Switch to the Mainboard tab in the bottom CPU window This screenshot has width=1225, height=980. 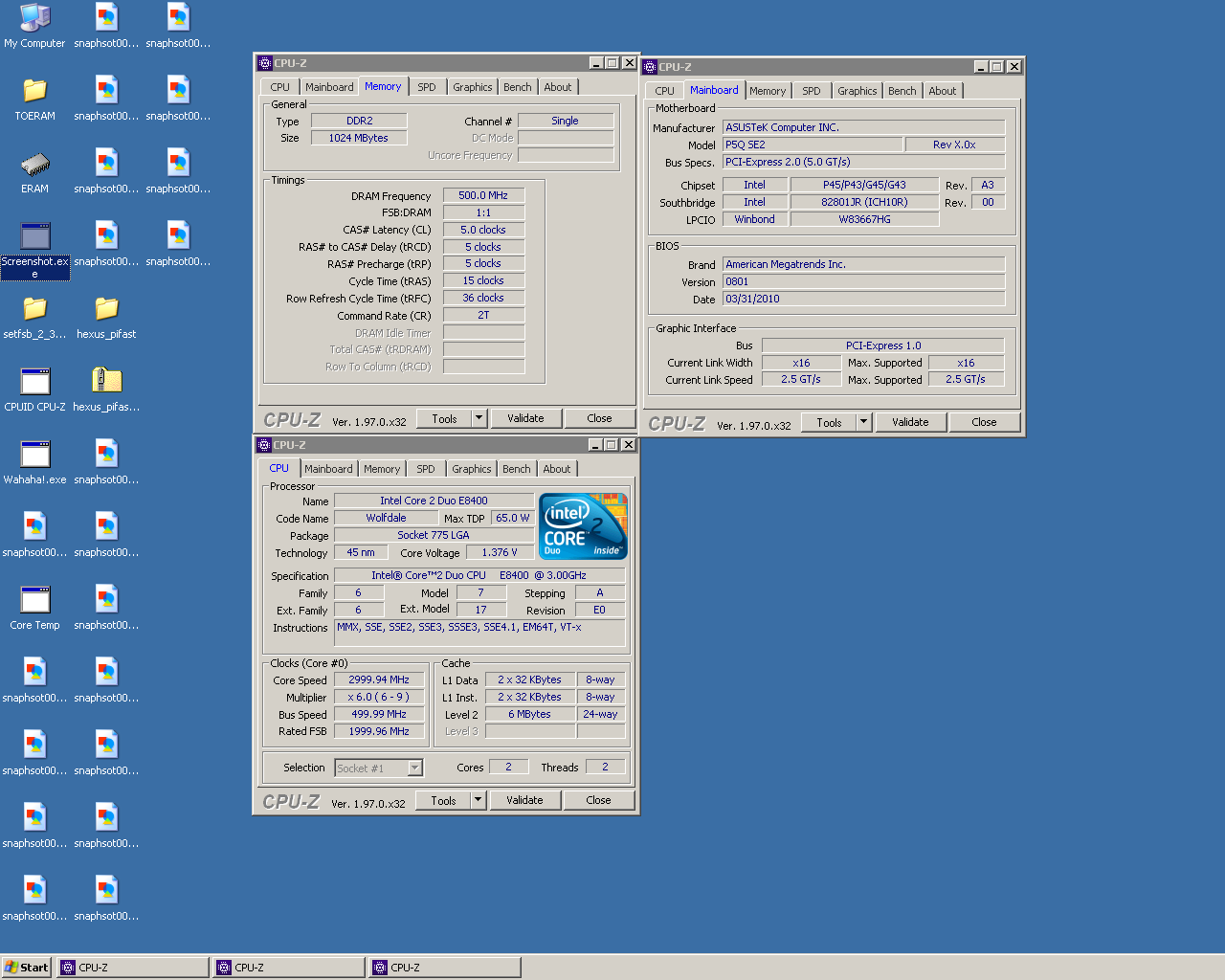(x=328, y=469)
